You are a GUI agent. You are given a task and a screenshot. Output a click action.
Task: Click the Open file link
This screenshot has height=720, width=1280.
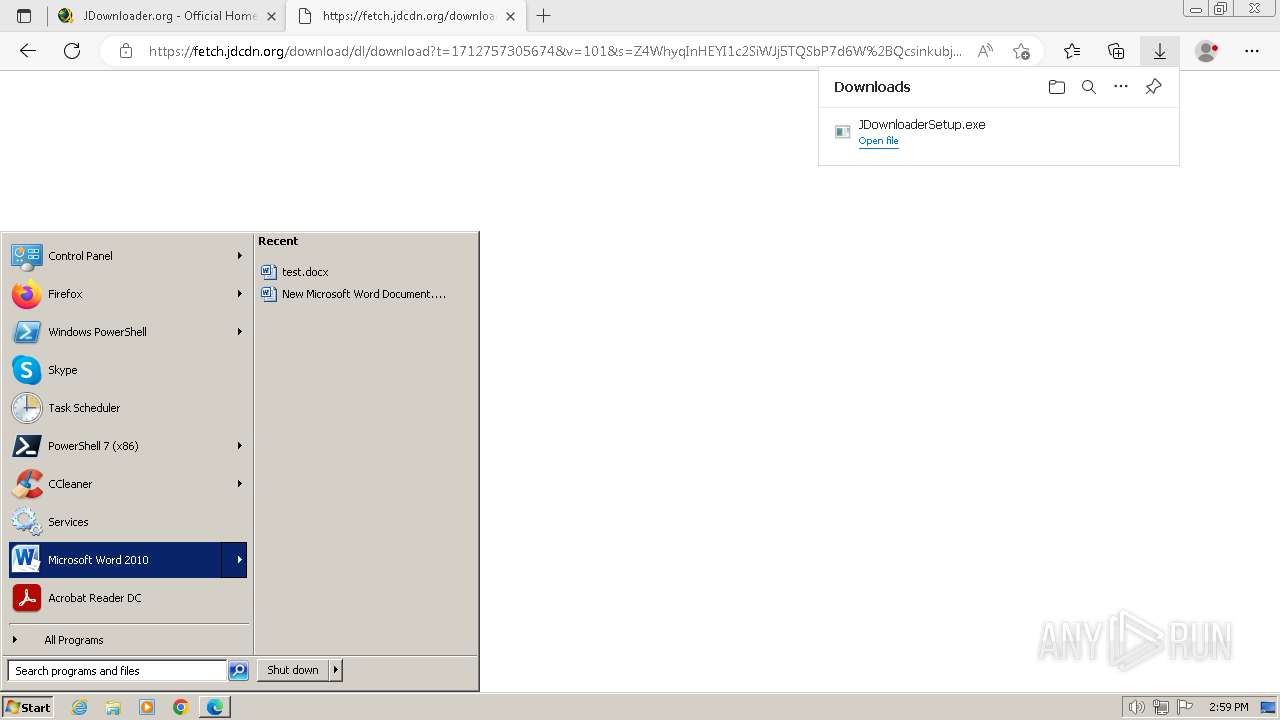point(878,141)
